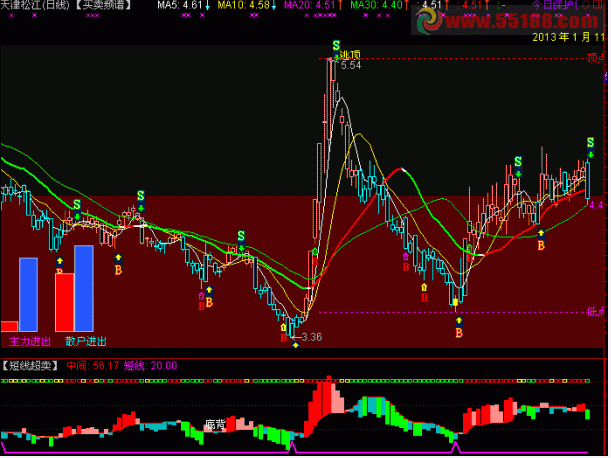
Task: Click the 2013年1月11 date label
Action: pyautogui.click(x=569, y=37)
